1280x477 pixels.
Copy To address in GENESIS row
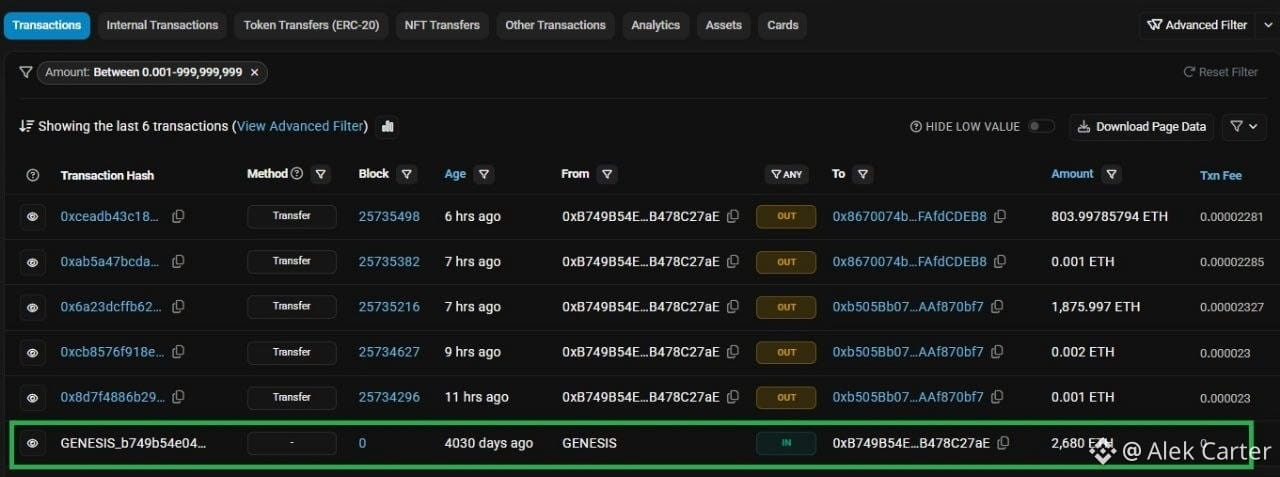point(1003,442)
